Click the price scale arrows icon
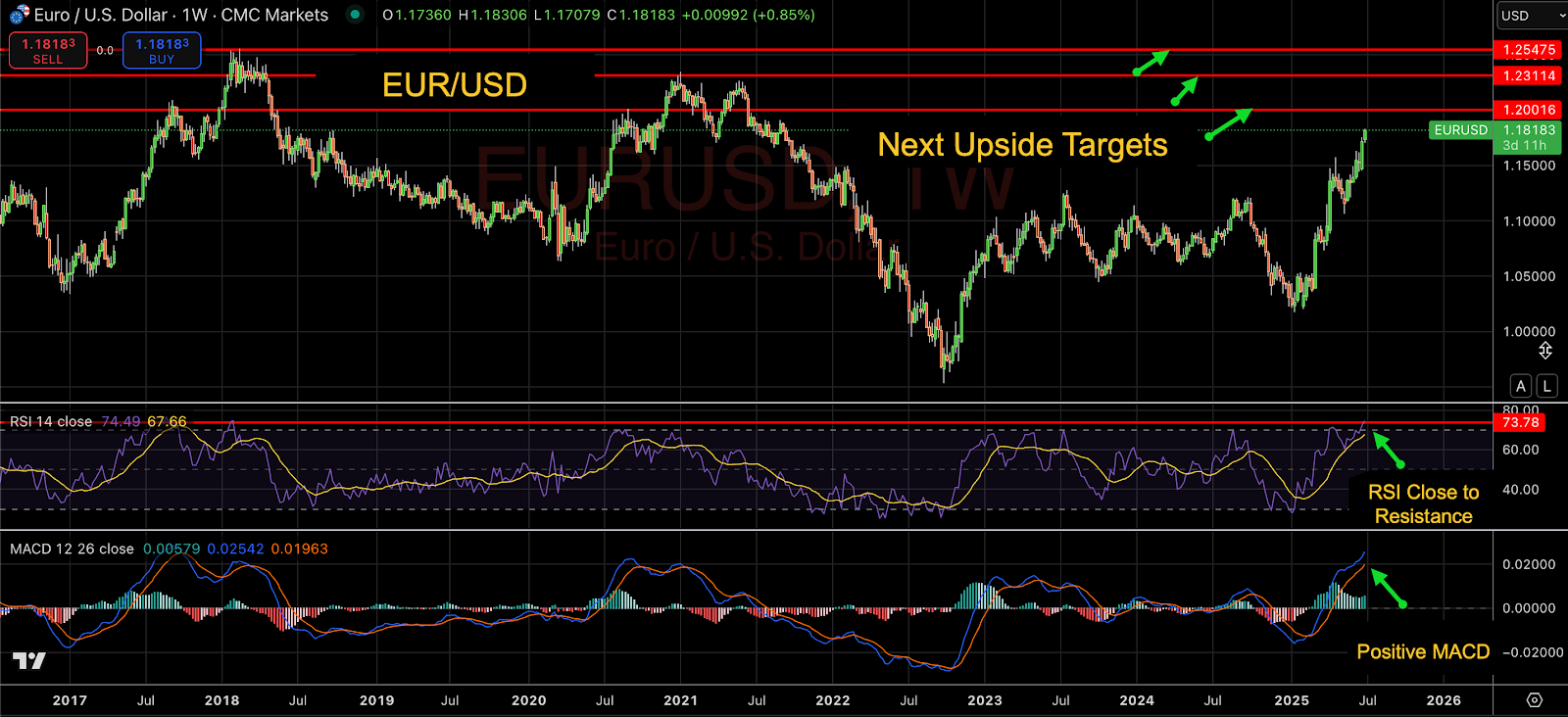The height and width of the screenshot is (717, 1568). click(1545, 351)
